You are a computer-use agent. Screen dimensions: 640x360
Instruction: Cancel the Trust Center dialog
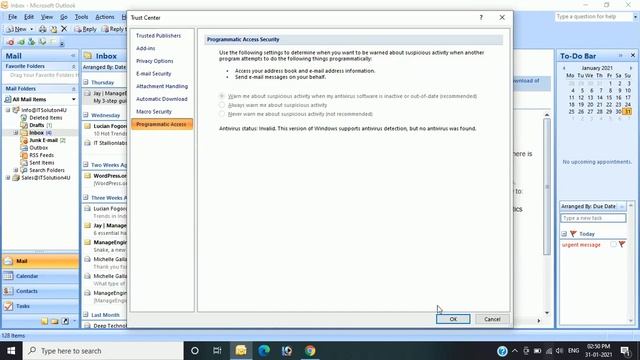(x=492, y=319)
